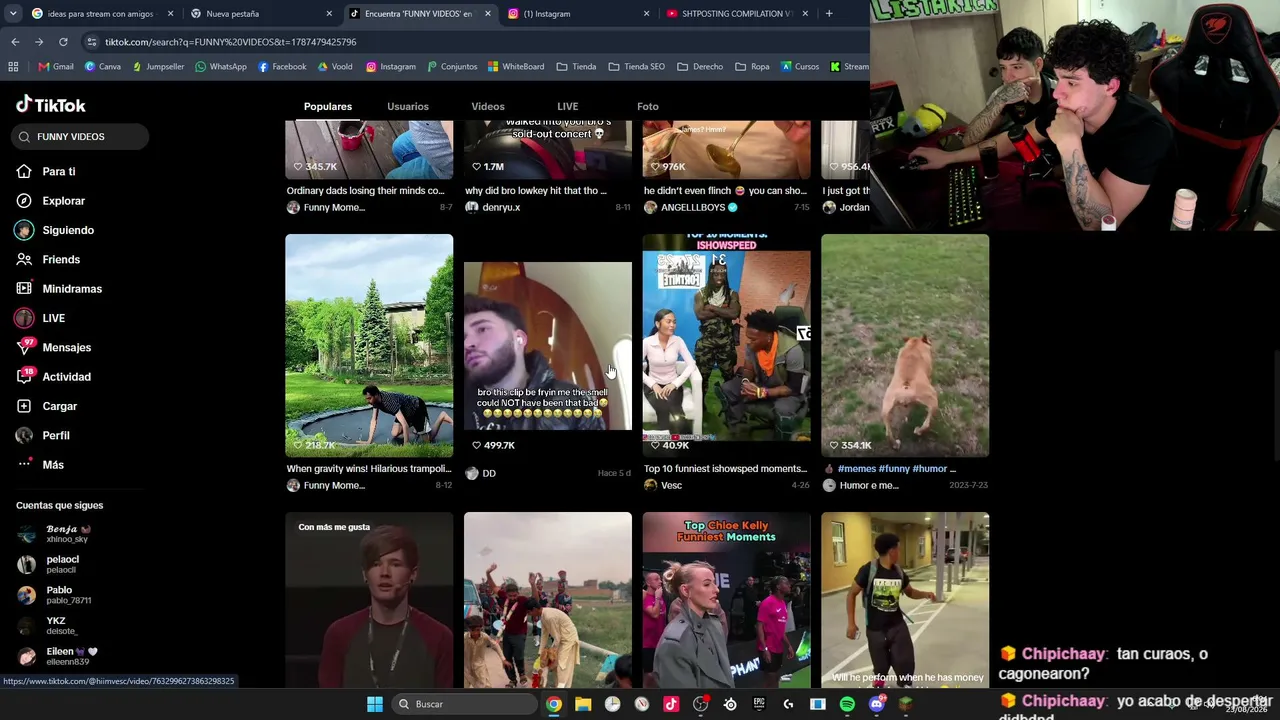Open the Jumpseller bookmark
Screen dimensions: 1280x720
click(x=158, y=67)
